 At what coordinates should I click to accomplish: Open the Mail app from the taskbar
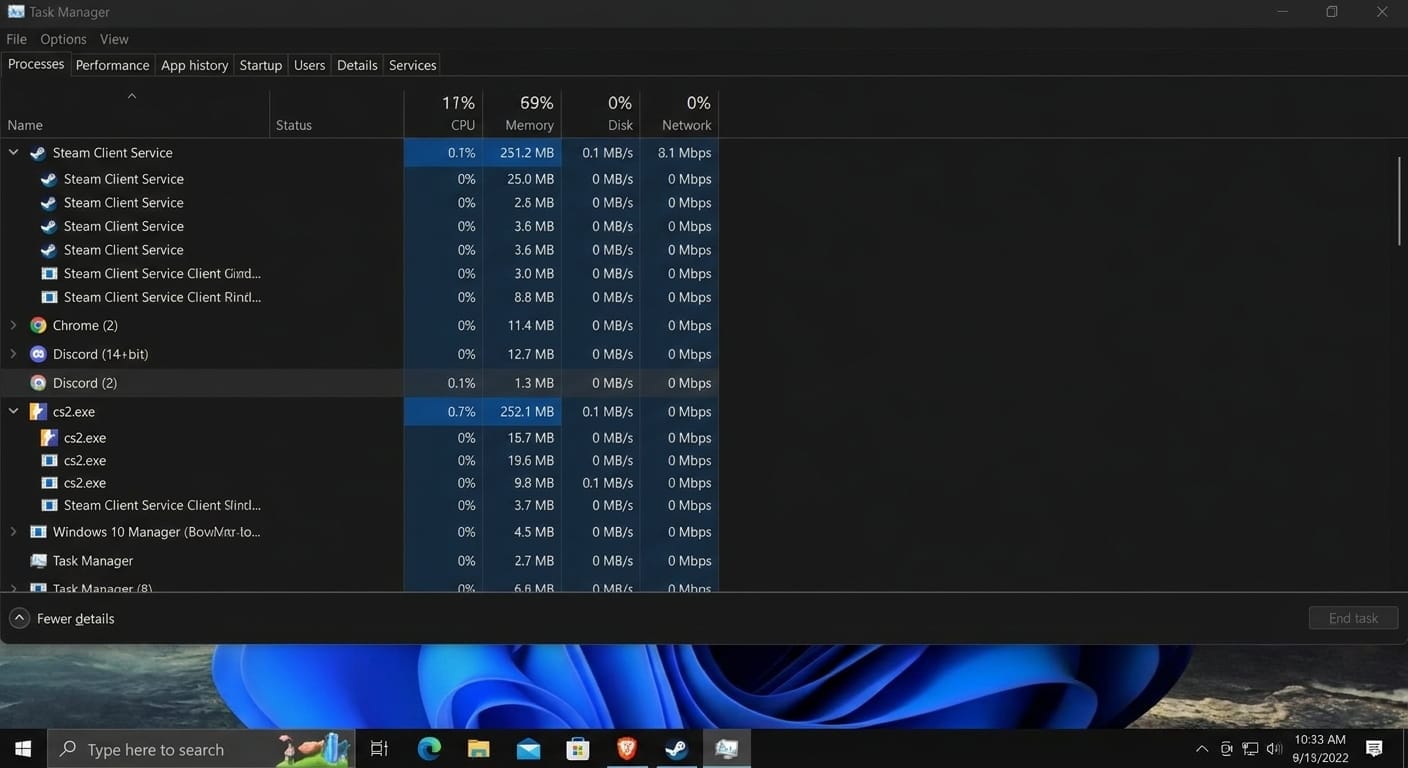coord(528,749)
